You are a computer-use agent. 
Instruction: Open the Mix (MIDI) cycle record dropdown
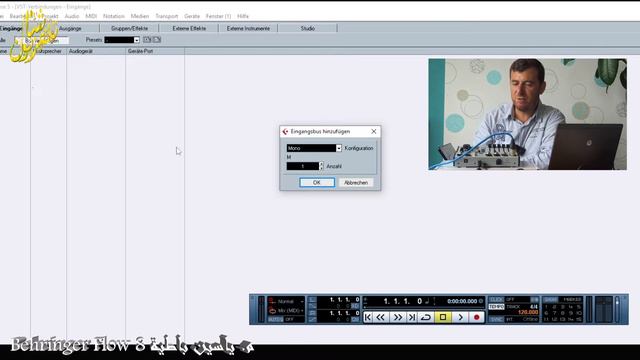[287, 311]
